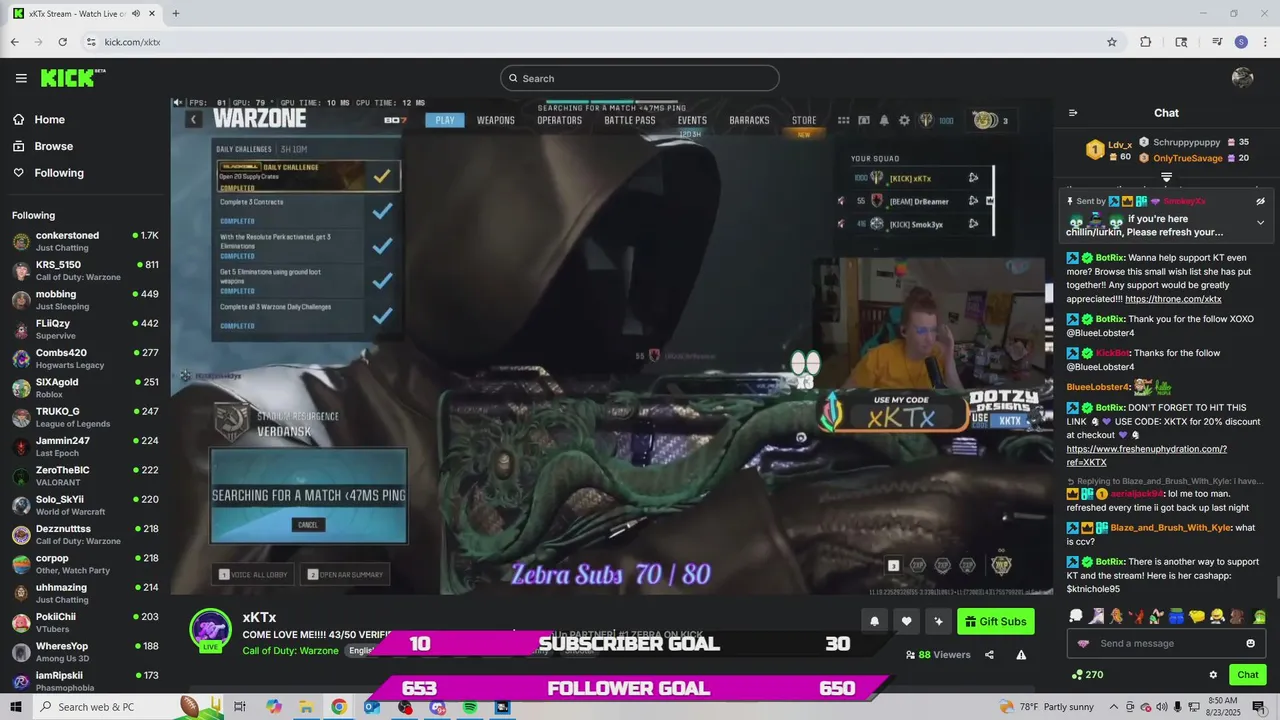Open mobbing channel in sidebar

[x=85, y=300]
